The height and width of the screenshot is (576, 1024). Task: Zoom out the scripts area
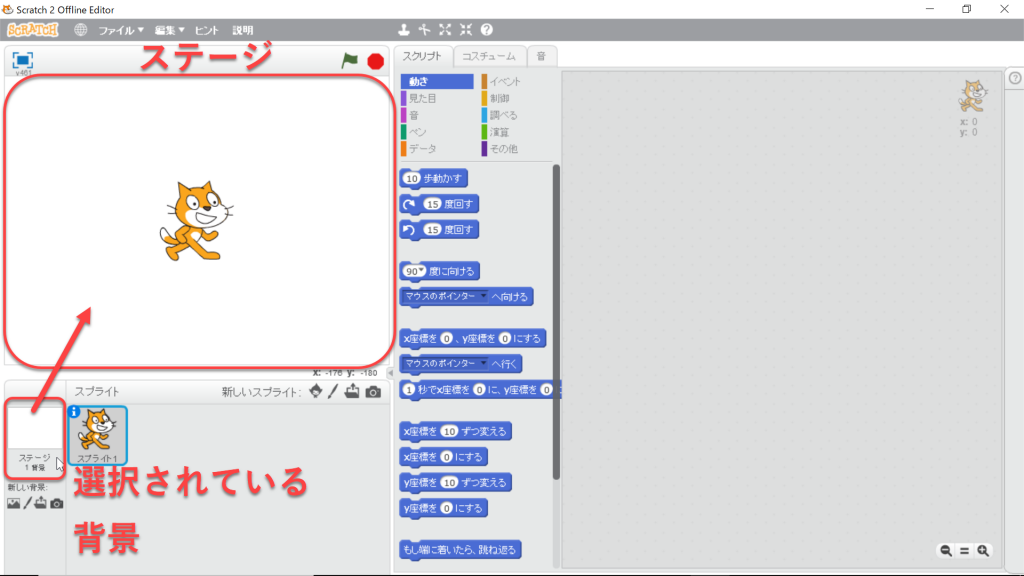click(x=946, y=551)
